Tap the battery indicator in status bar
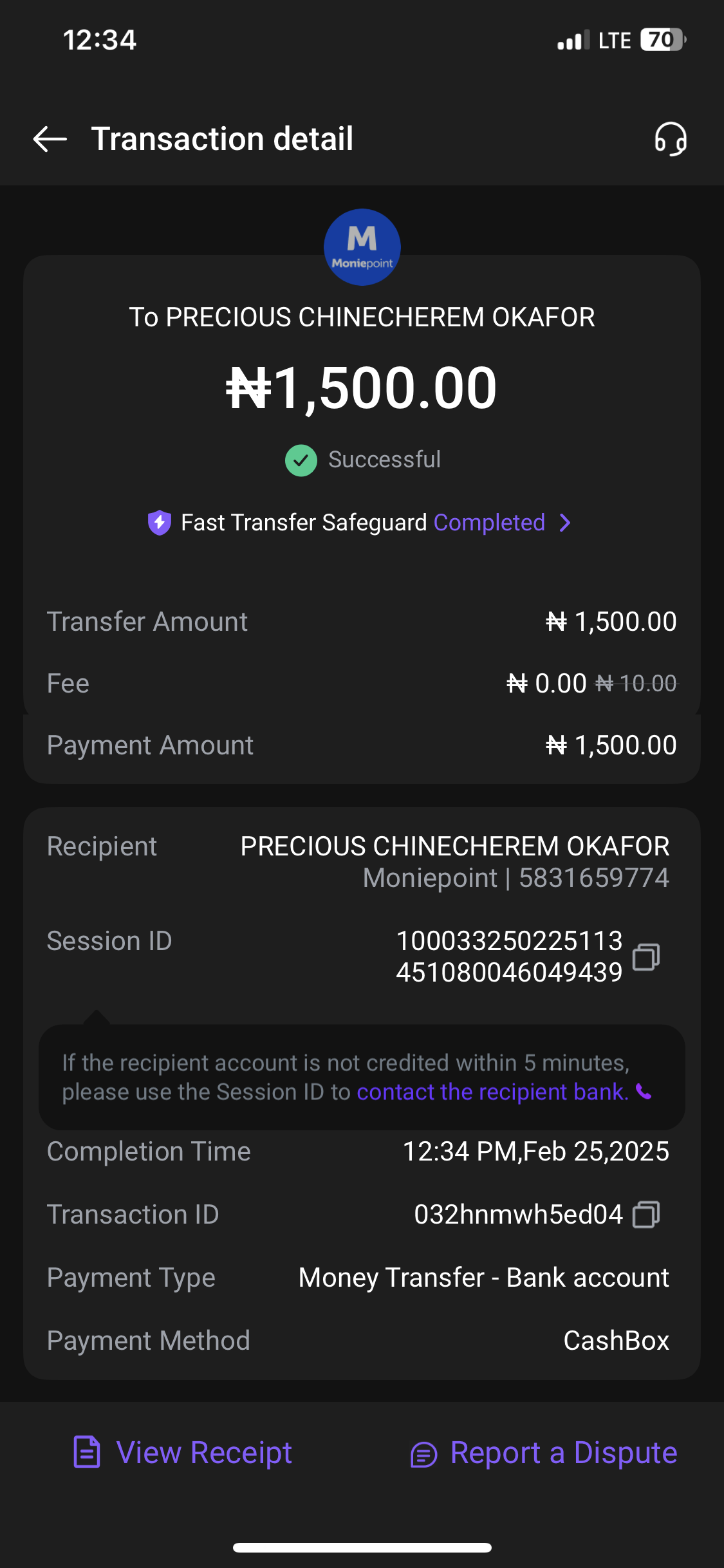This screenshot has width=724, height=1568. (x=663, y=40)
